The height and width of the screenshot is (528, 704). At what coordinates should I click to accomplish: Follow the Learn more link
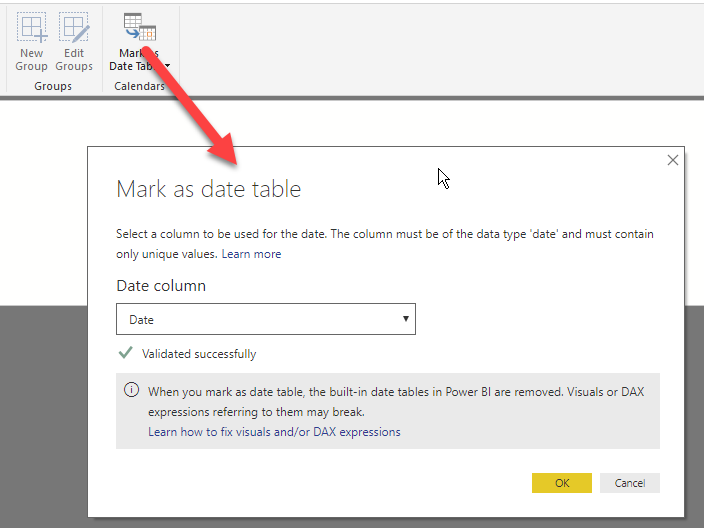pyautogui.click(x=251, y=254)
